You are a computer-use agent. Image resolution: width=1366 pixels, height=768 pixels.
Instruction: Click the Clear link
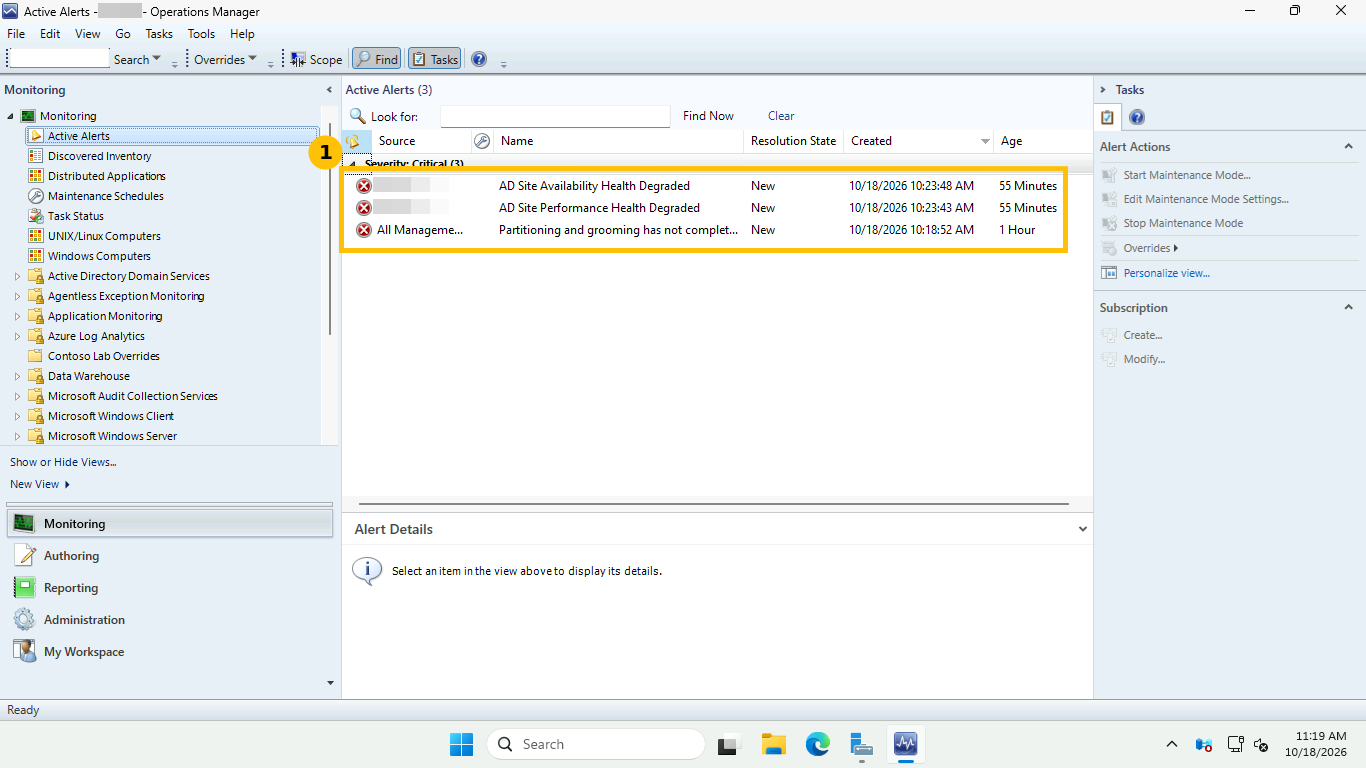(x=781, y=116)
